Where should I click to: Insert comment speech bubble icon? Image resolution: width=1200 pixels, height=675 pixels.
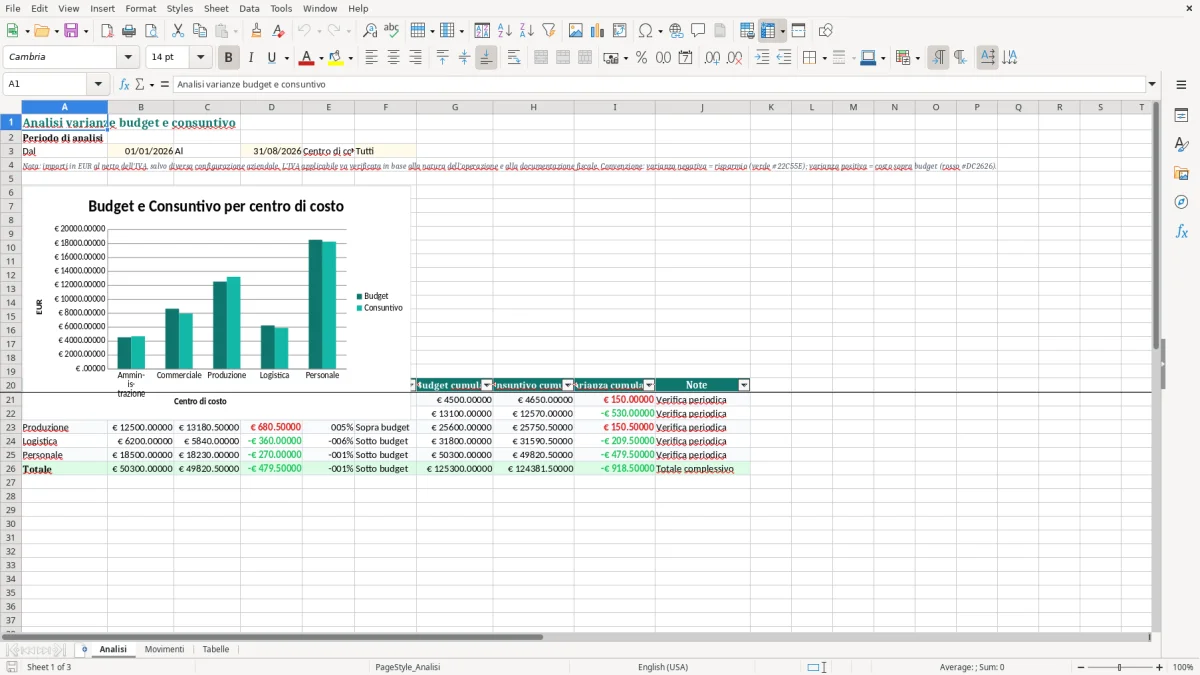click(699, 31)
